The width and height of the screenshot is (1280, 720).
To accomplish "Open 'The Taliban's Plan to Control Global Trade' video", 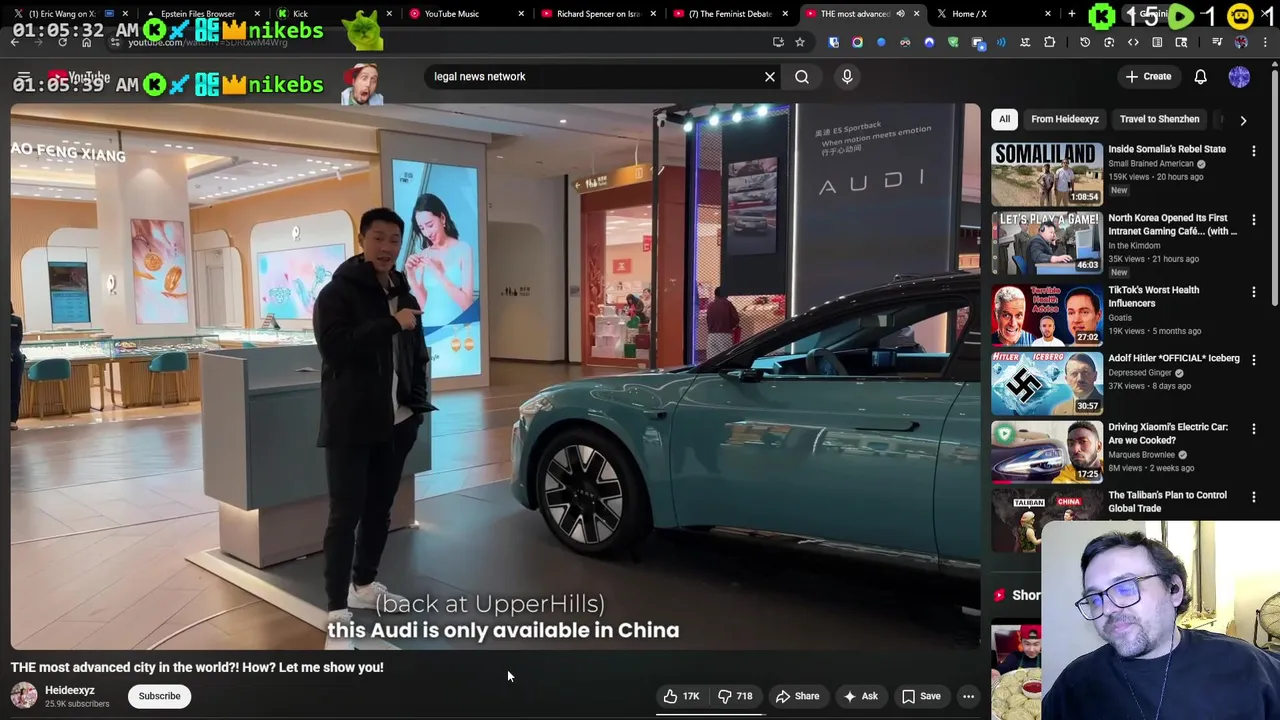I will tap(1167, 501).
